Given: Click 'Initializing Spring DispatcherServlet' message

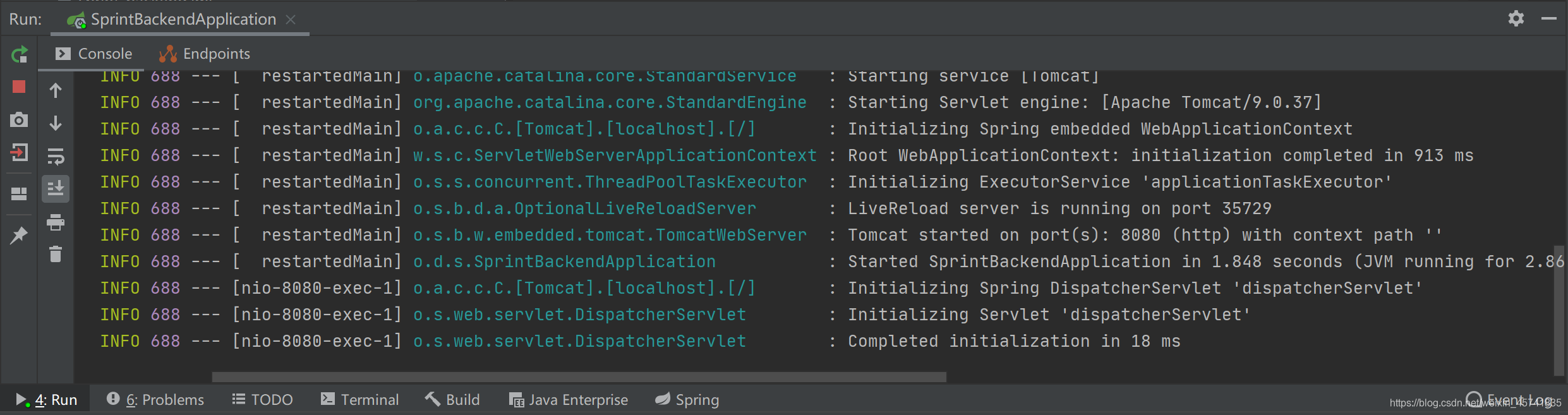Looking at the screenshot, I should click(x=1135, y=288).
